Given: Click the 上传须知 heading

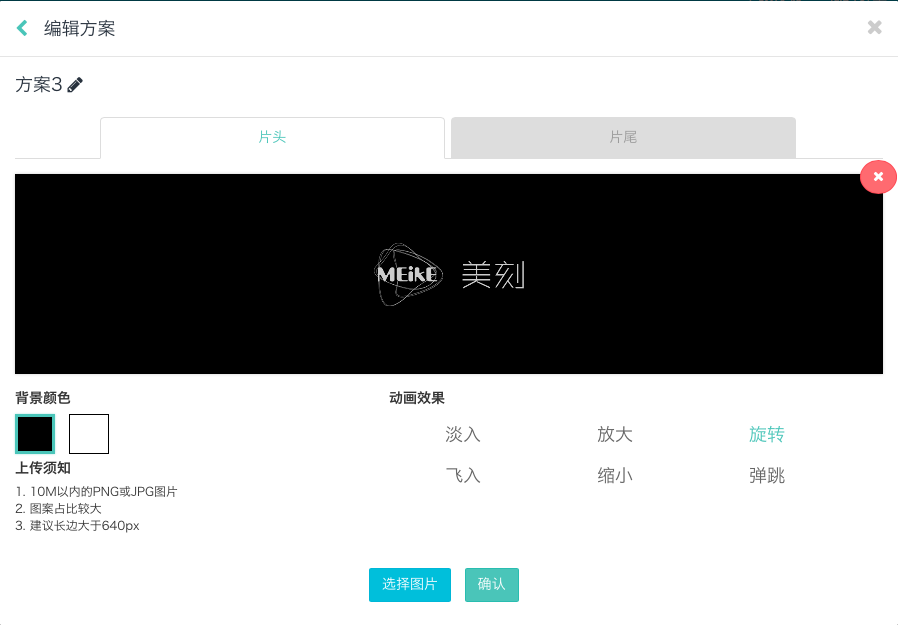Looking at the screenshot, I should [x=42, y=467].
